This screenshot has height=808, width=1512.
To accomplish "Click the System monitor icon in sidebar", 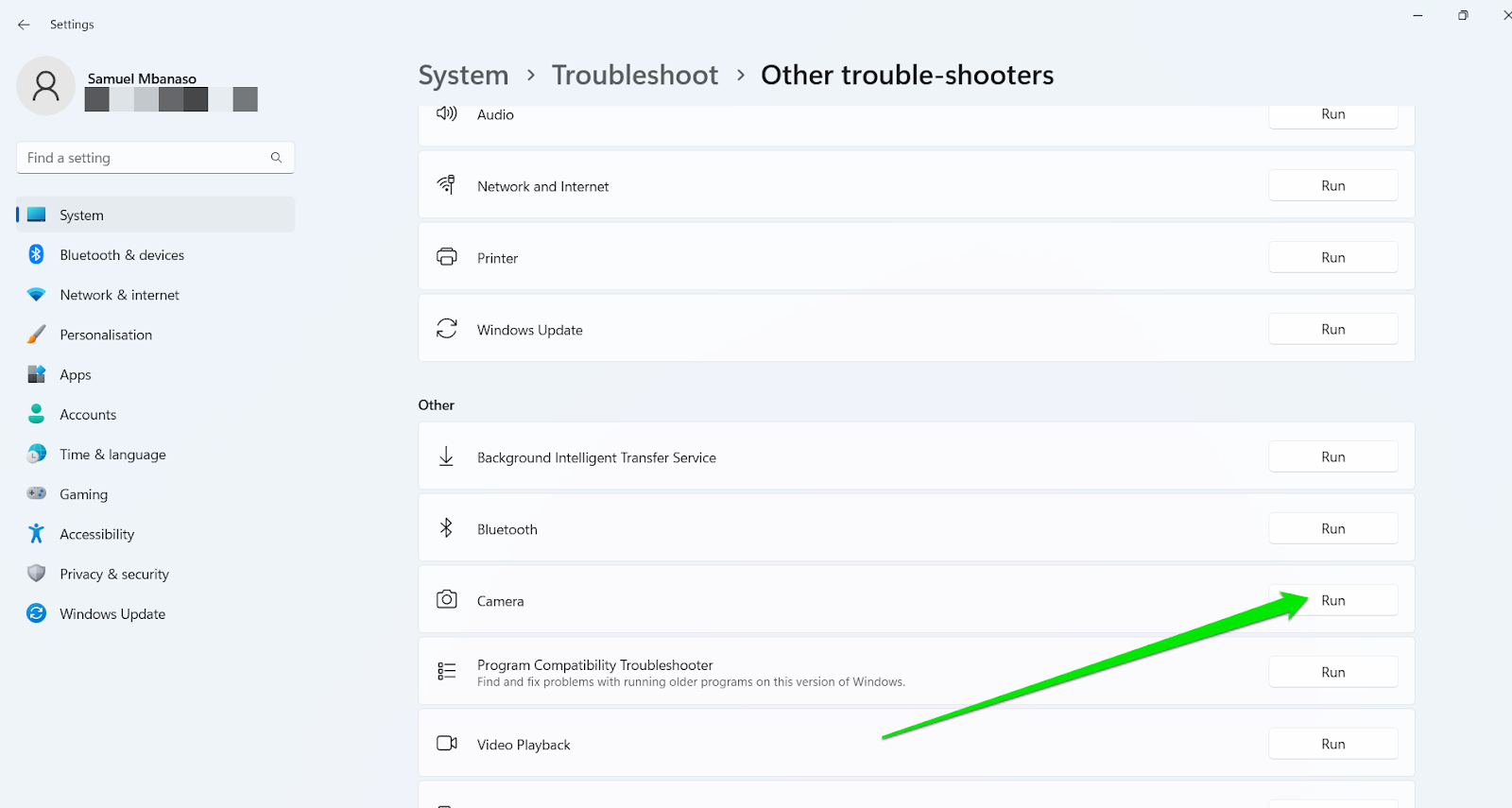I will (x=37, y=215).
